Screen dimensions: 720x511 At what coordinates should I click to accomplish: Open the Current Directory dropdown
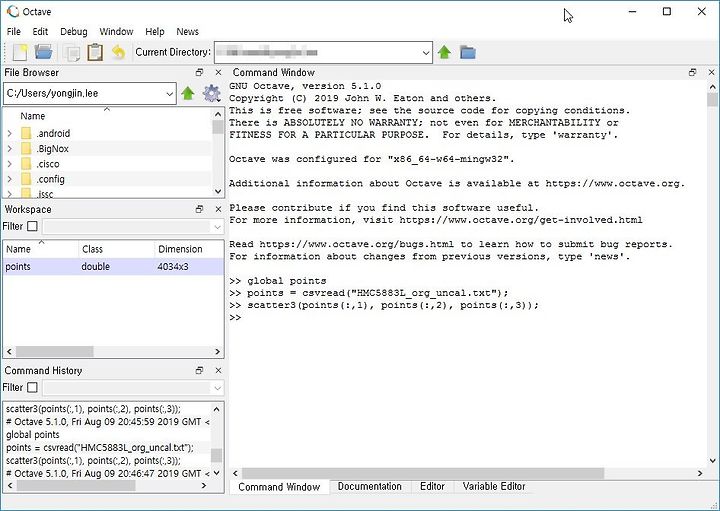pyautogui.click(x=426, y=53)
